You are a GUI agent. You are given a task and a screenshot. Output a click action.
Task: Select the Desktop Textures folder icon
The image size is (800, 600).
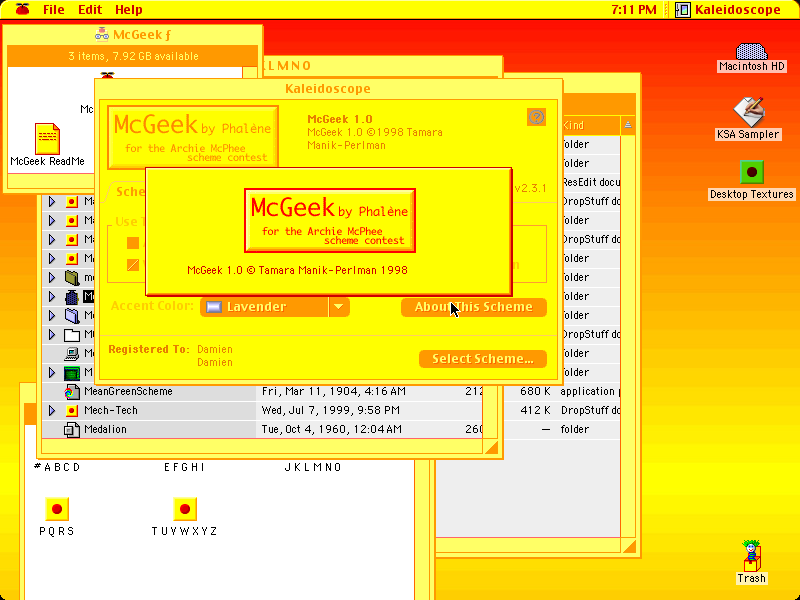752,172
